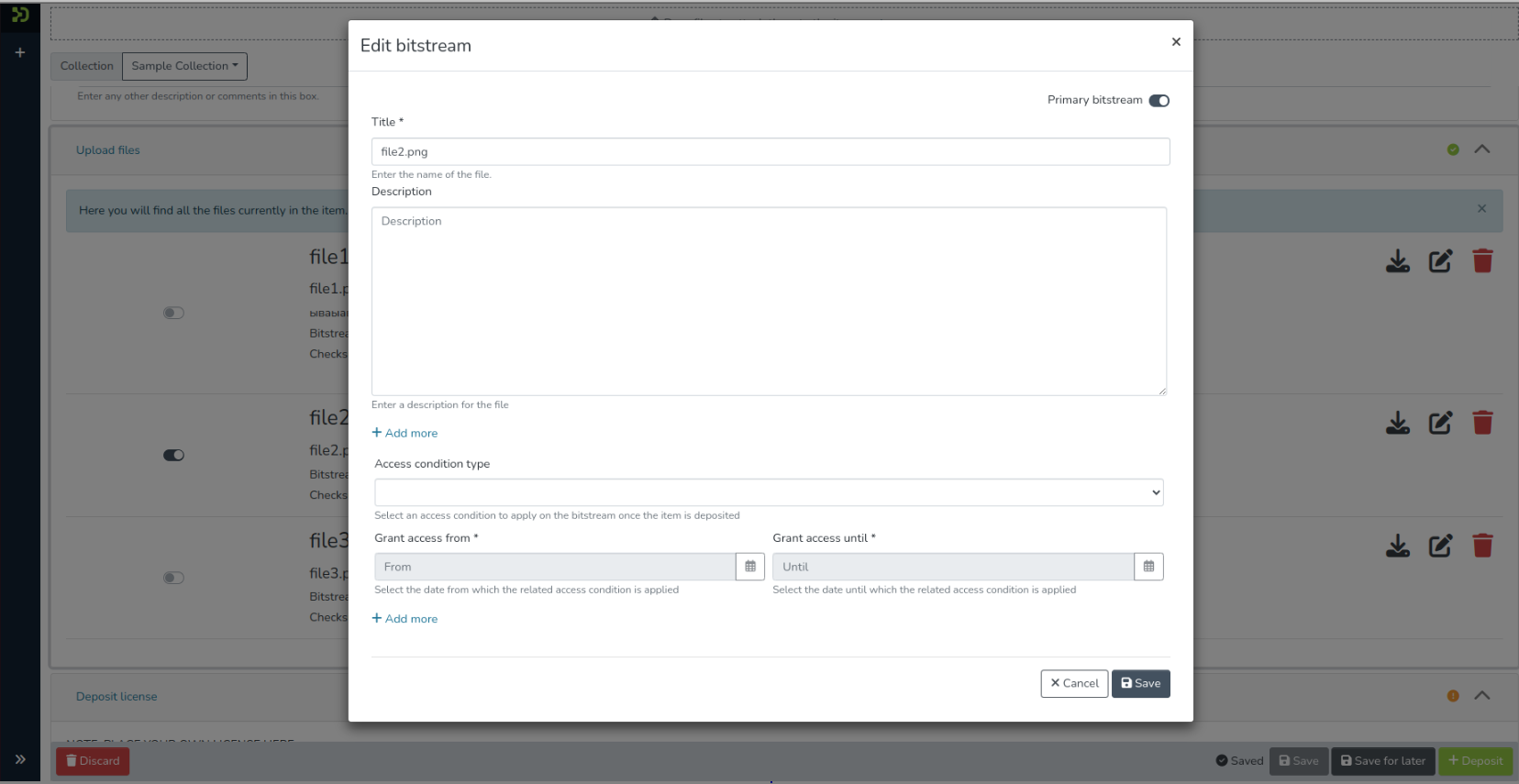Viewport: 1519px width, 784px height.
Task: Open the Grant access until calendar picker
Action: tap(1148, 567)
